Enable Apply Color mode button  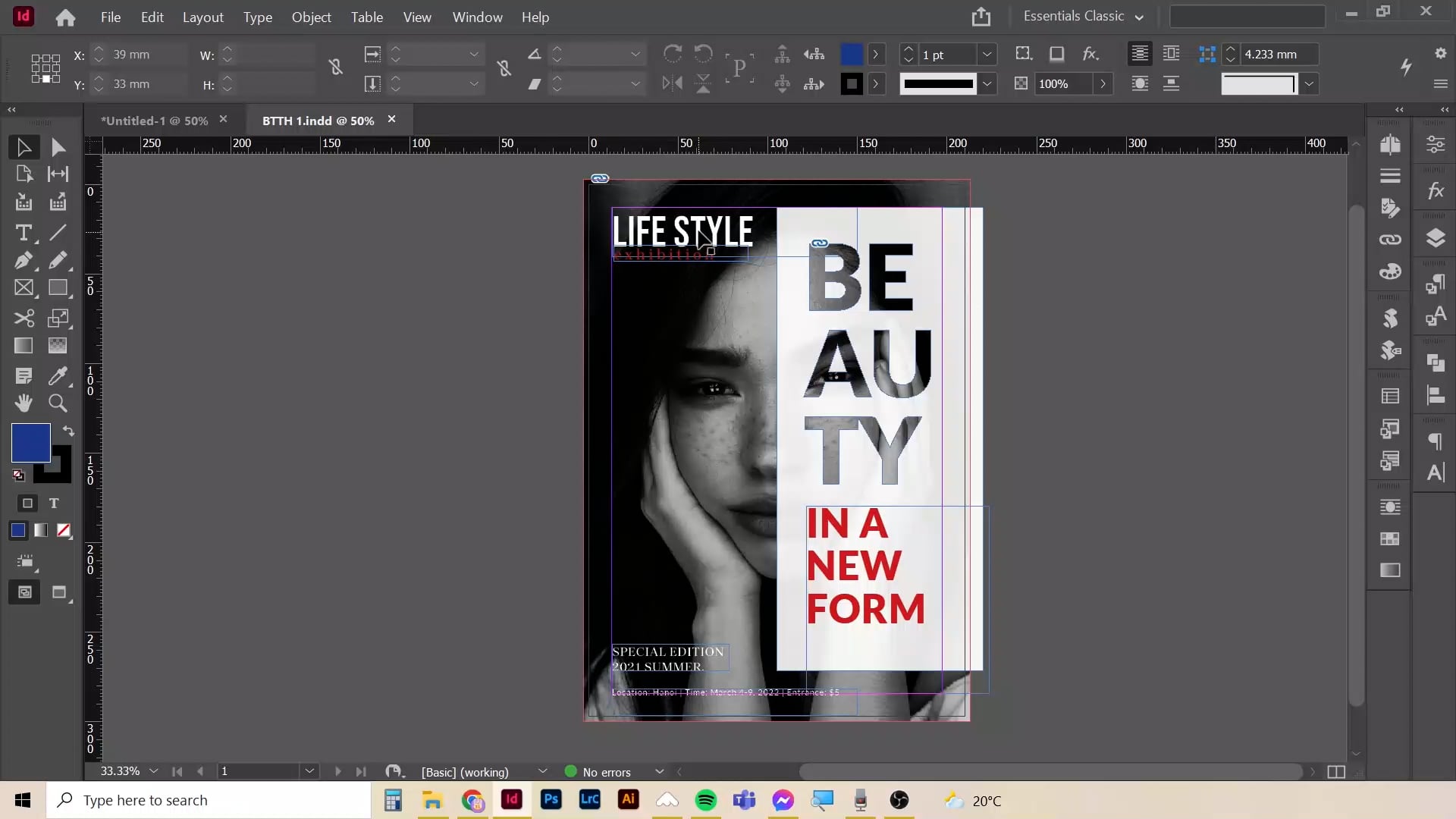18,531
